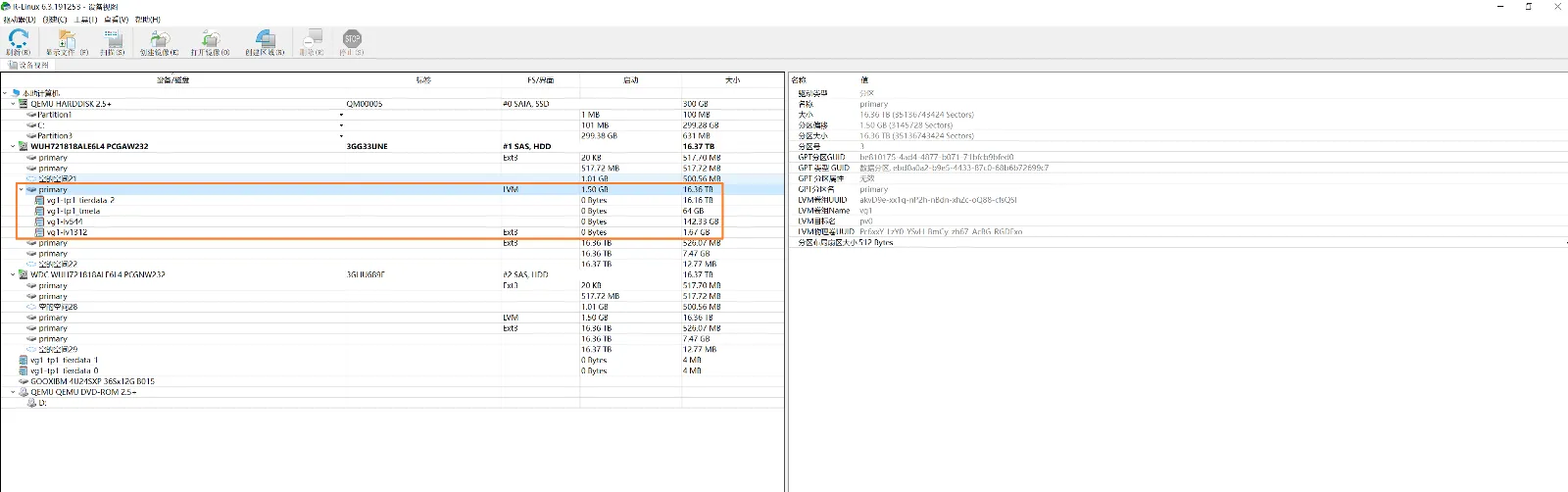Click the Create Image (创建镜像) icon
Screen dimensions: 1568x492
tap(159, 40)
